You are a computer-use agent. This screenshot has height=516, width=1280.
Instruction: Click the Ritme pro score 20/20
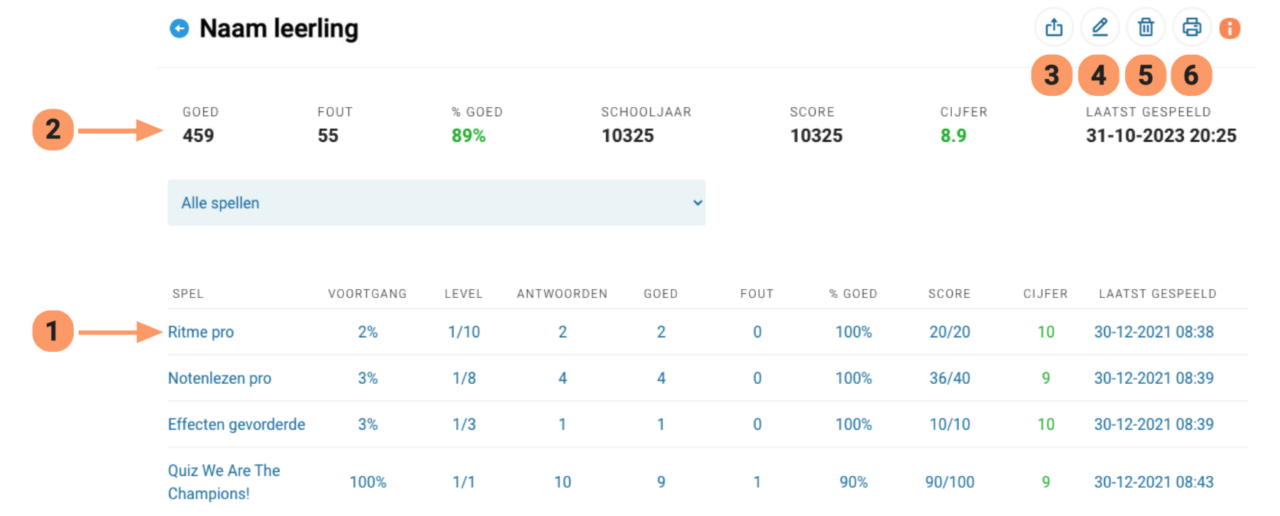[x=949, y=332]
